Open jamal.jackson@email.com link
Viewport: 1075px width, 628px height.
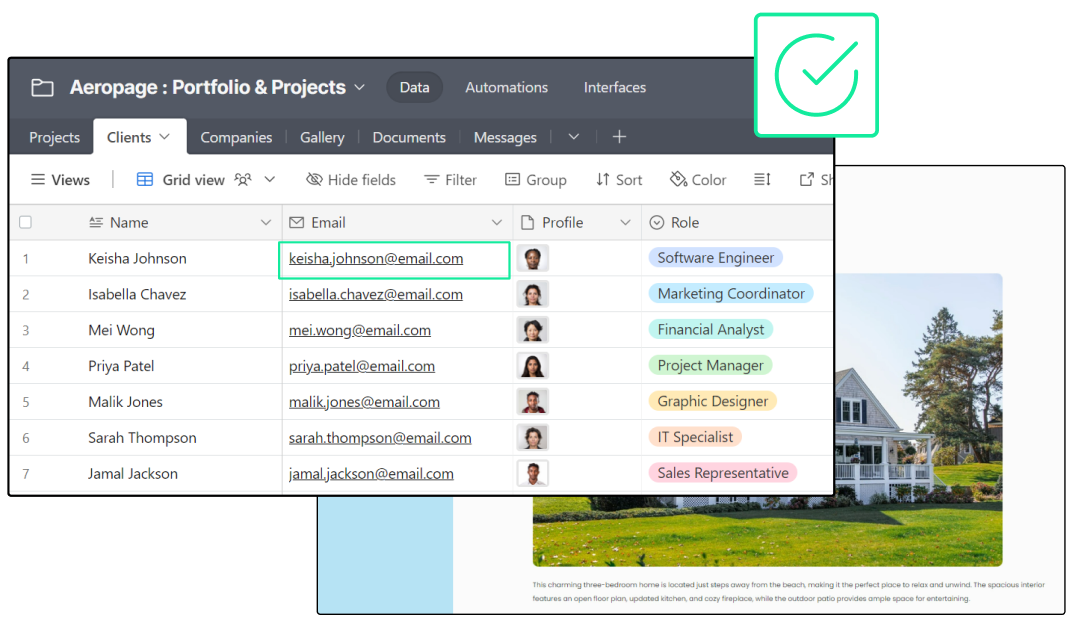click(371, 474)
